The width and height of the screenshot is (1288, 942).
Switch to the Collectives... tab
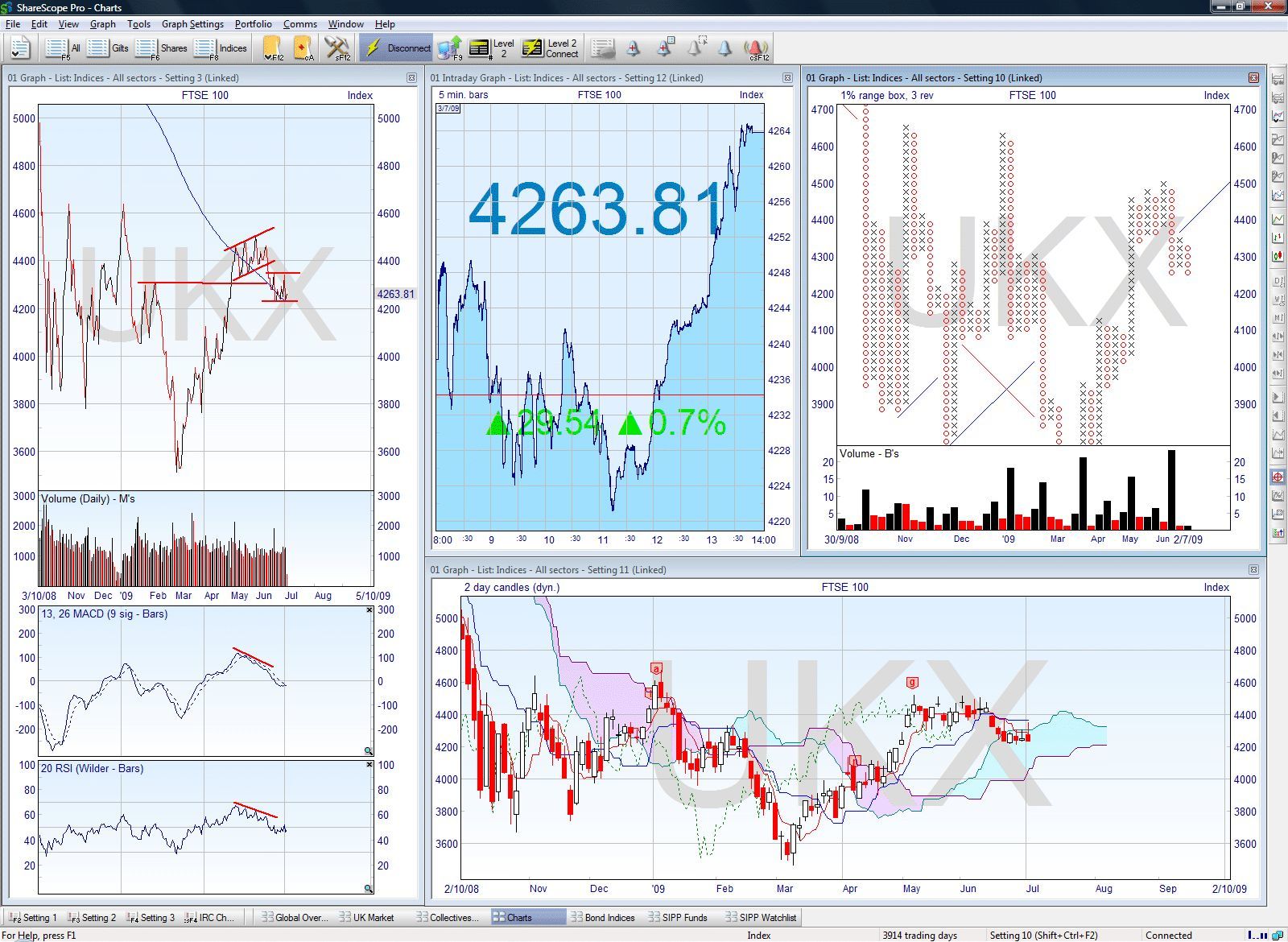coord(448,917)
